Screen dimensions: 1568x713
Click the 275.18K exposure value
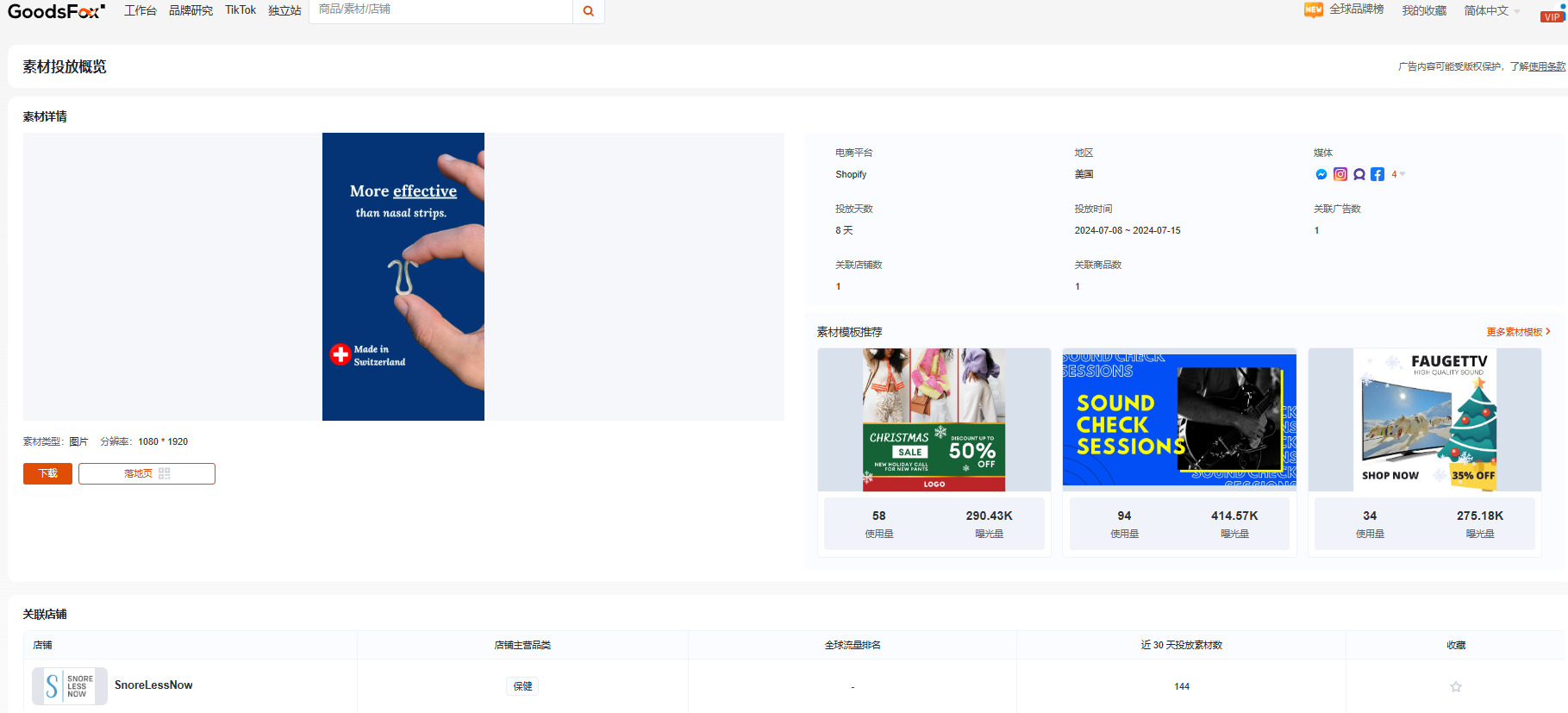click(x=1480, y=516)
